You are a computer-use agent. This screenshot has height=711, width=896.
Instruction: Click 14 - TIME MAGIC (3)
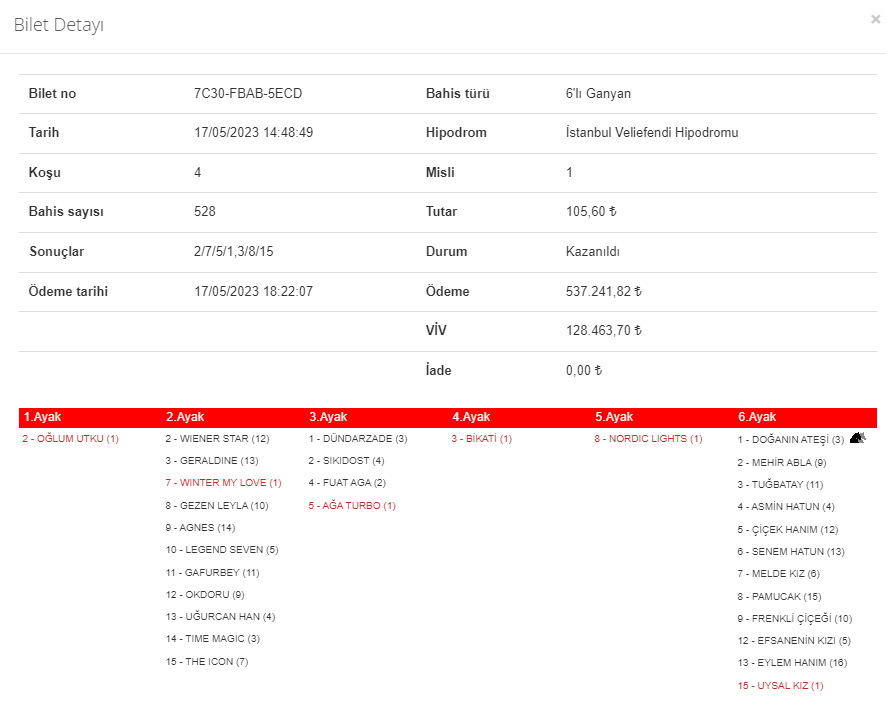213,639
